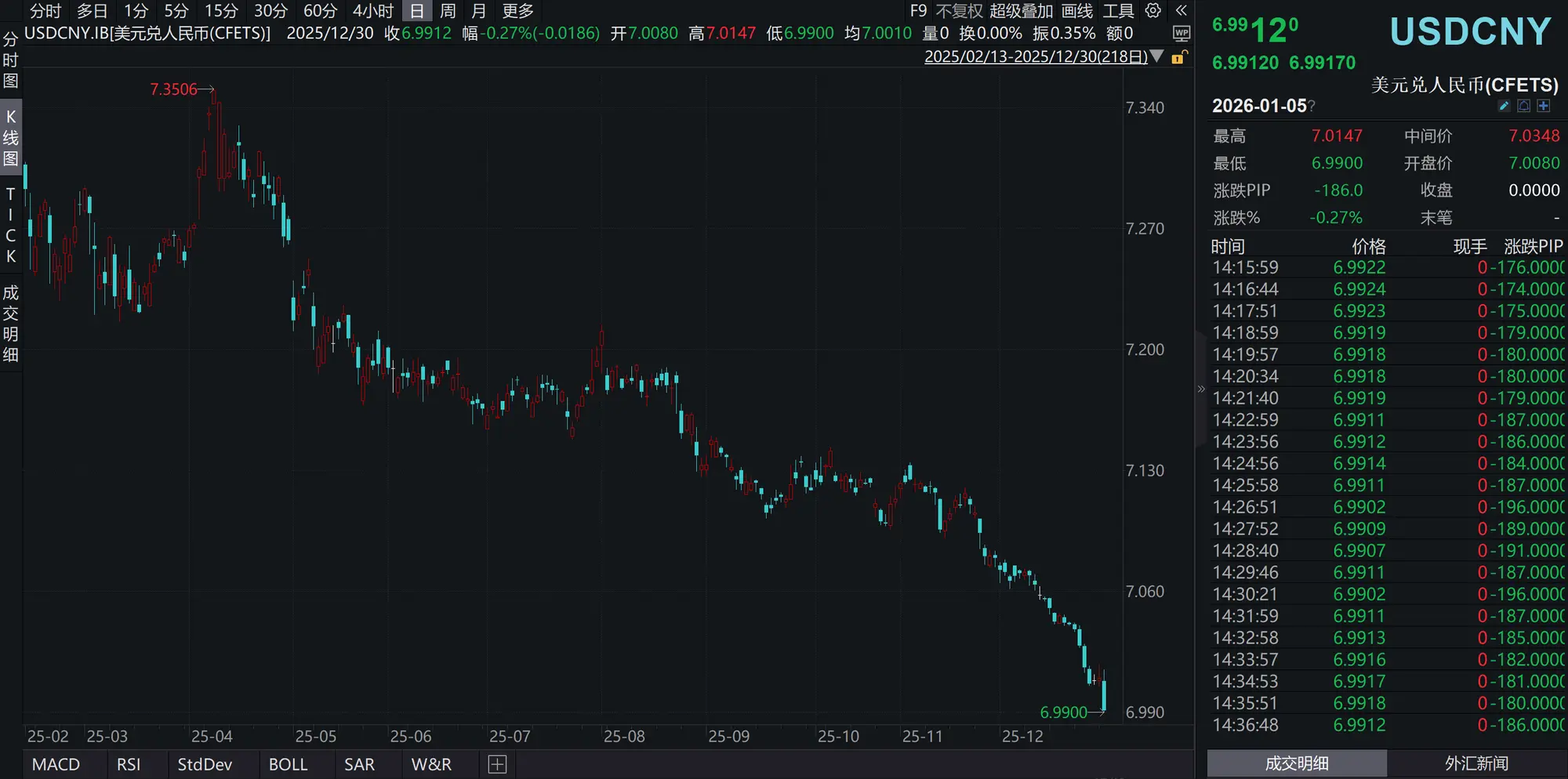
Task: Expand the 更多 interval options
Action: [519, 12]
